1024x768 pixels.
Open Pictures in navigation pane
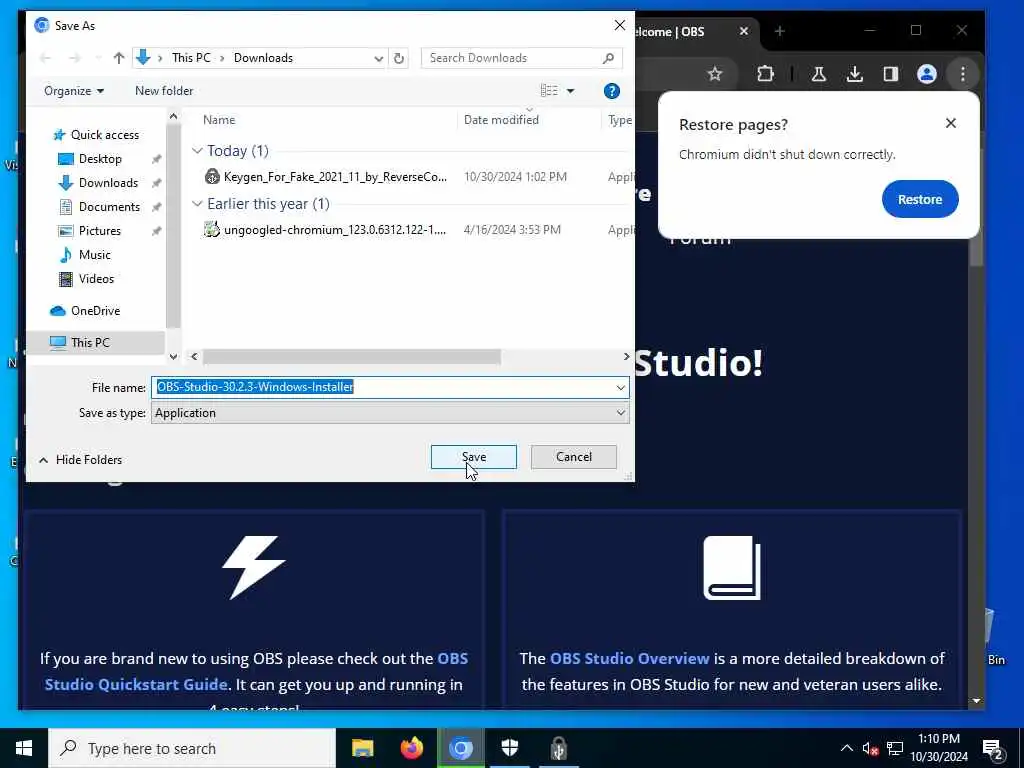pyautogui.click(x=99, y=231)
